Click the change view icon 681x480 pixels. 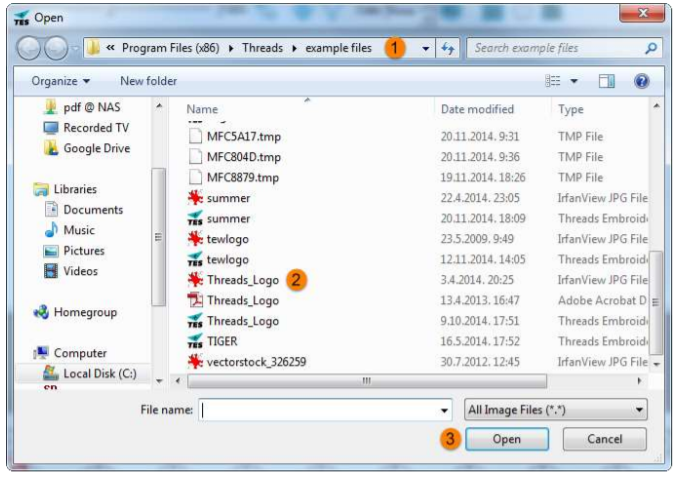[x=553, y=81]
